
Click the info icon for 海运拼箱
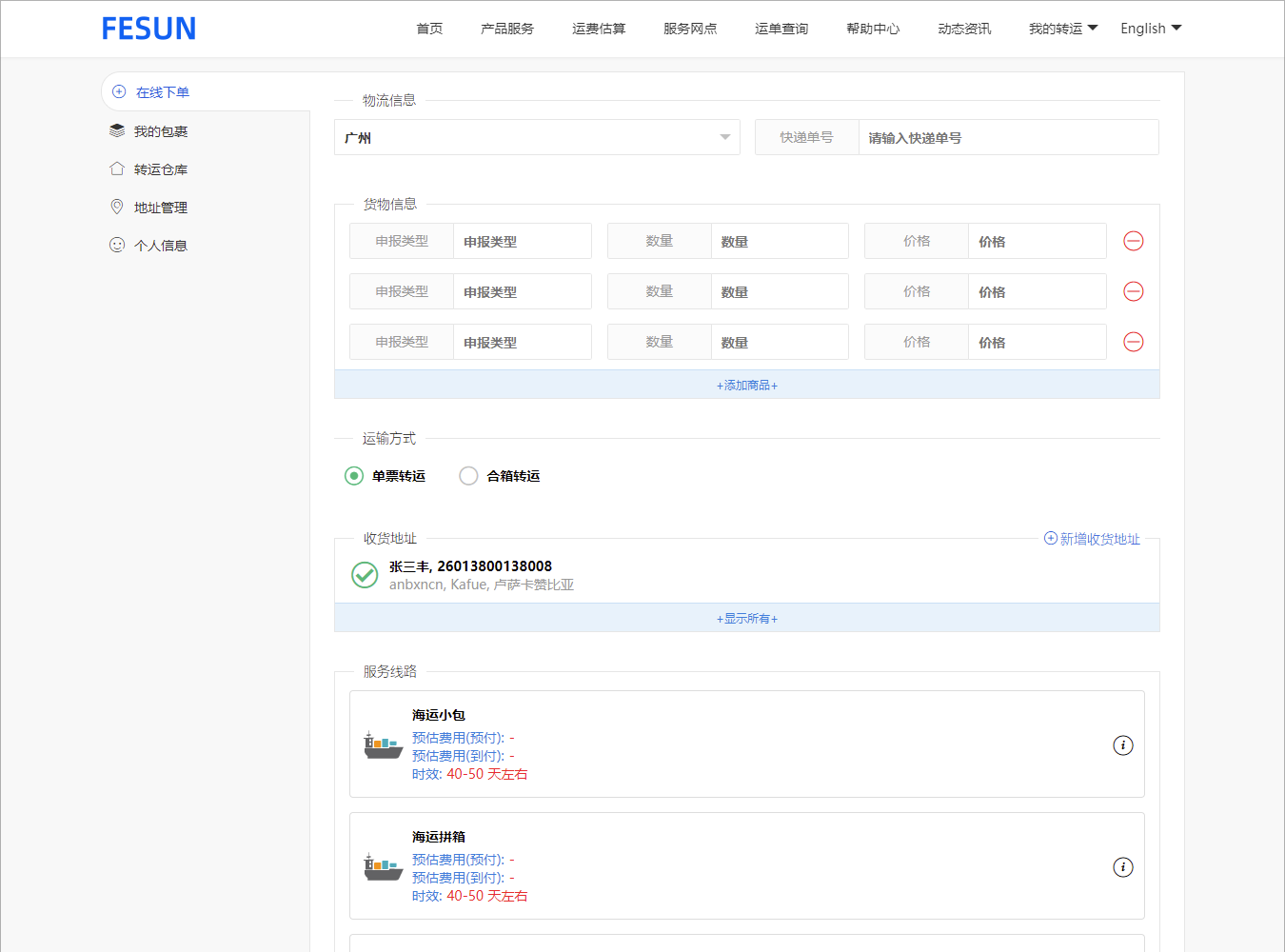pyautogui.click(x=1123, y=867)
